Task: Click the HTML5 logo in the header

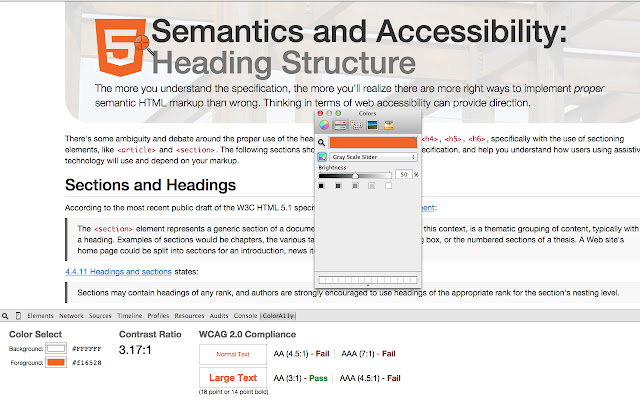Action: [120, 47]
